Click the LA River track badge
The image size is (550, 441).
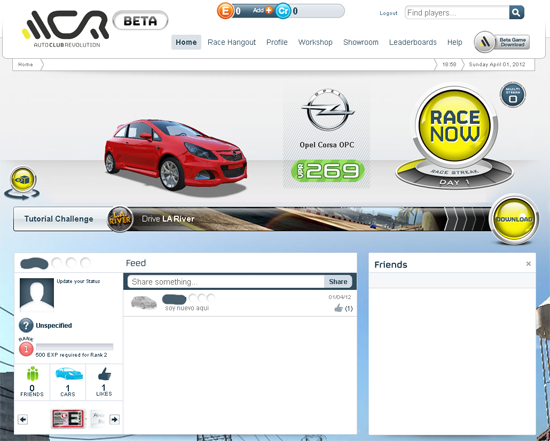pos(120,219)
